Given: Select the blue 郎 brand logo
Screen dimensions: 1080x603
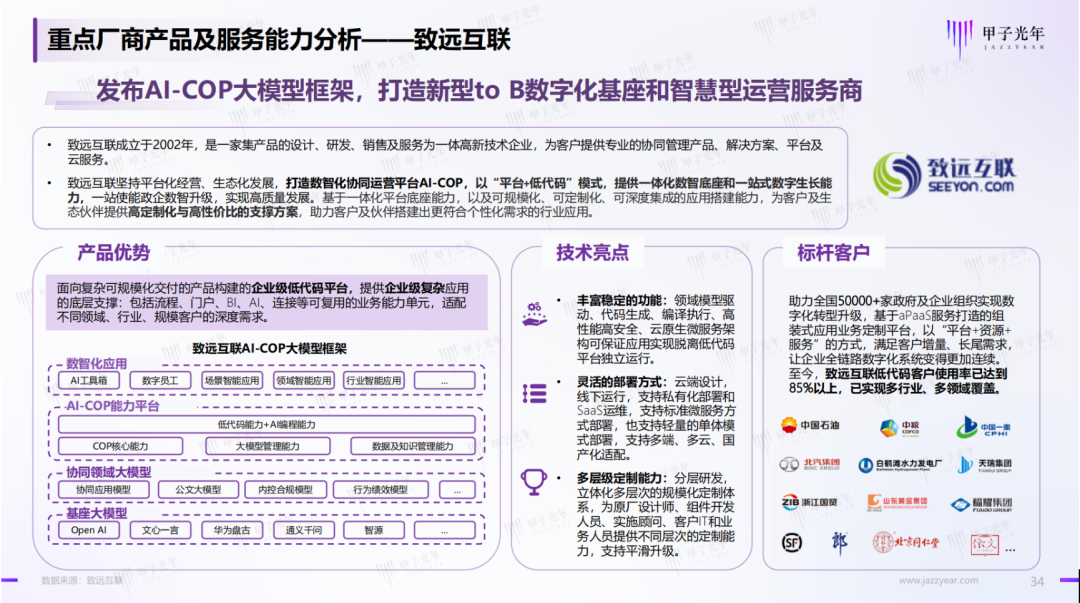Looking at the screenshot, I should tap(839, 542).
